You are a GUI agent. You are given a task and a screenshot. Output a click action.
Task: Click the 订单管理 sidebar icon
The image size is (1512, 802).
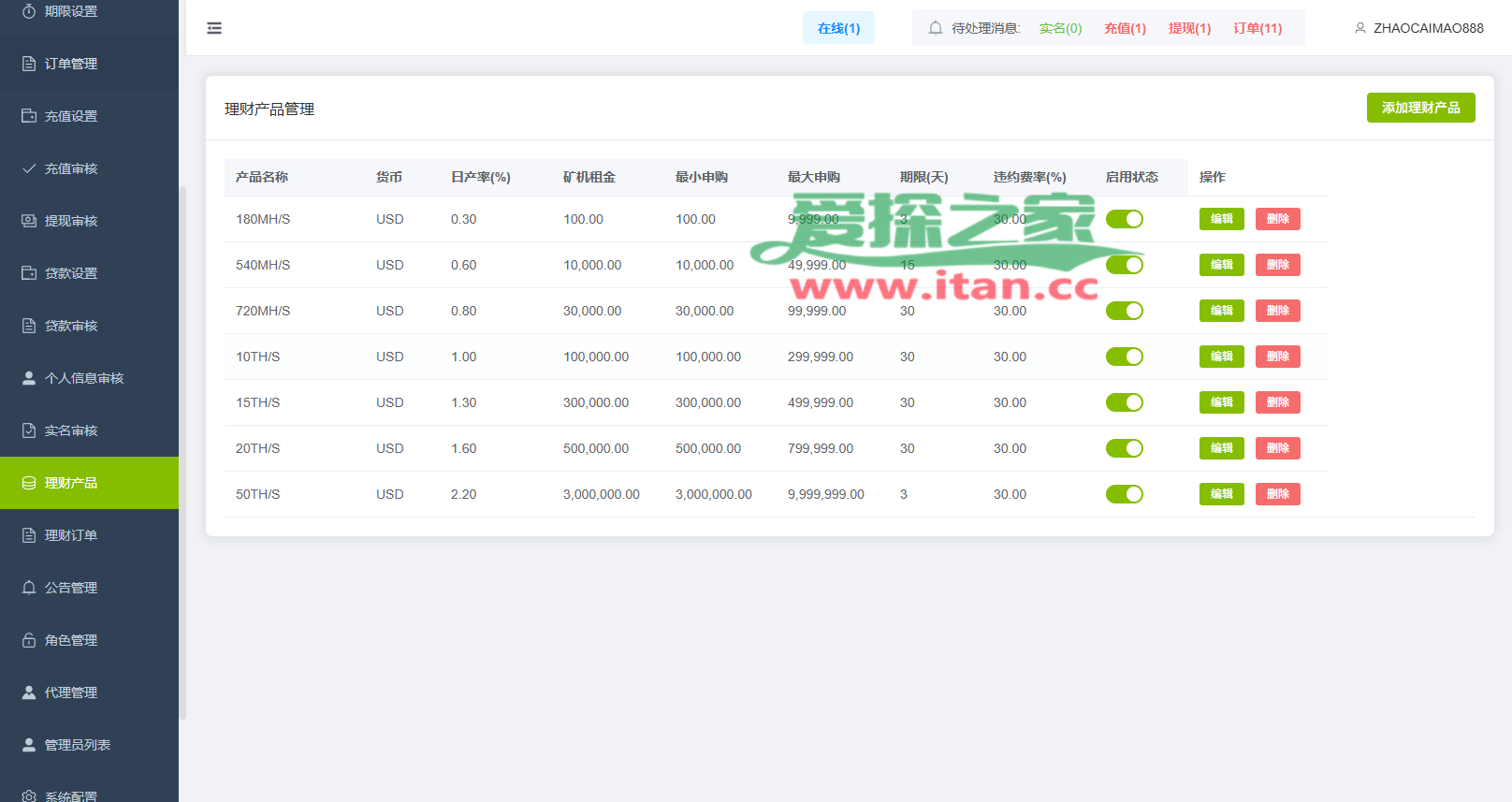pyautogui.click(x=29, y=64)
